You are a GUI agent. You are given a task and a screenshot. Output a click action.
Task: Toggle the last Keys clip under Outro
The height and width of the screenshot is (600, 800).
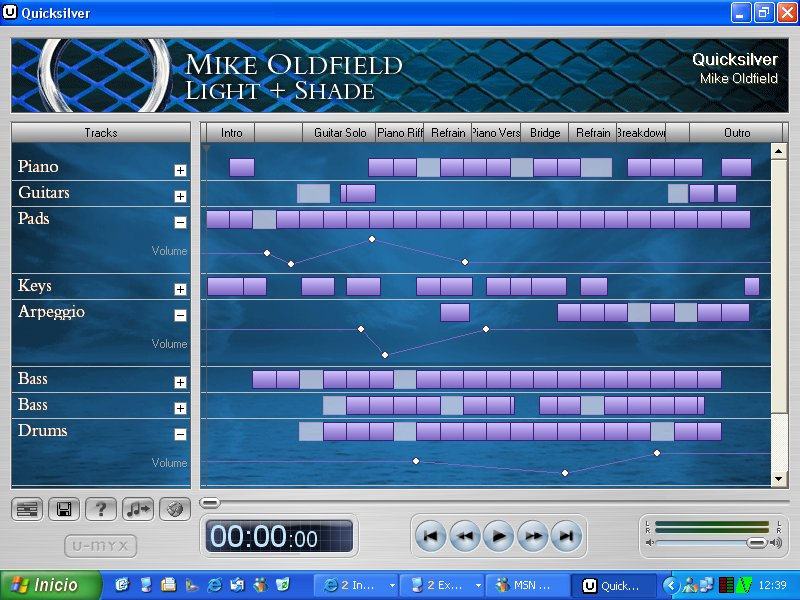(x=752, y=286)
